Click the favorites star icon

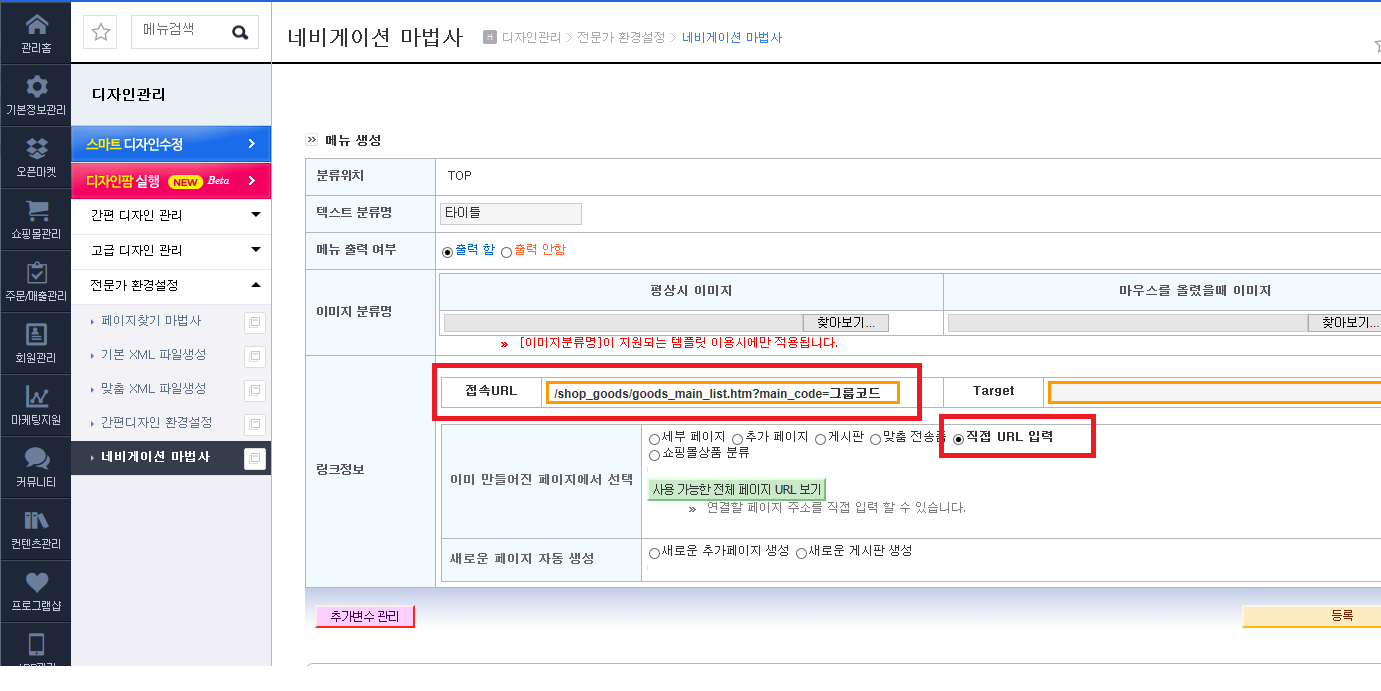[x=101, y=32]
